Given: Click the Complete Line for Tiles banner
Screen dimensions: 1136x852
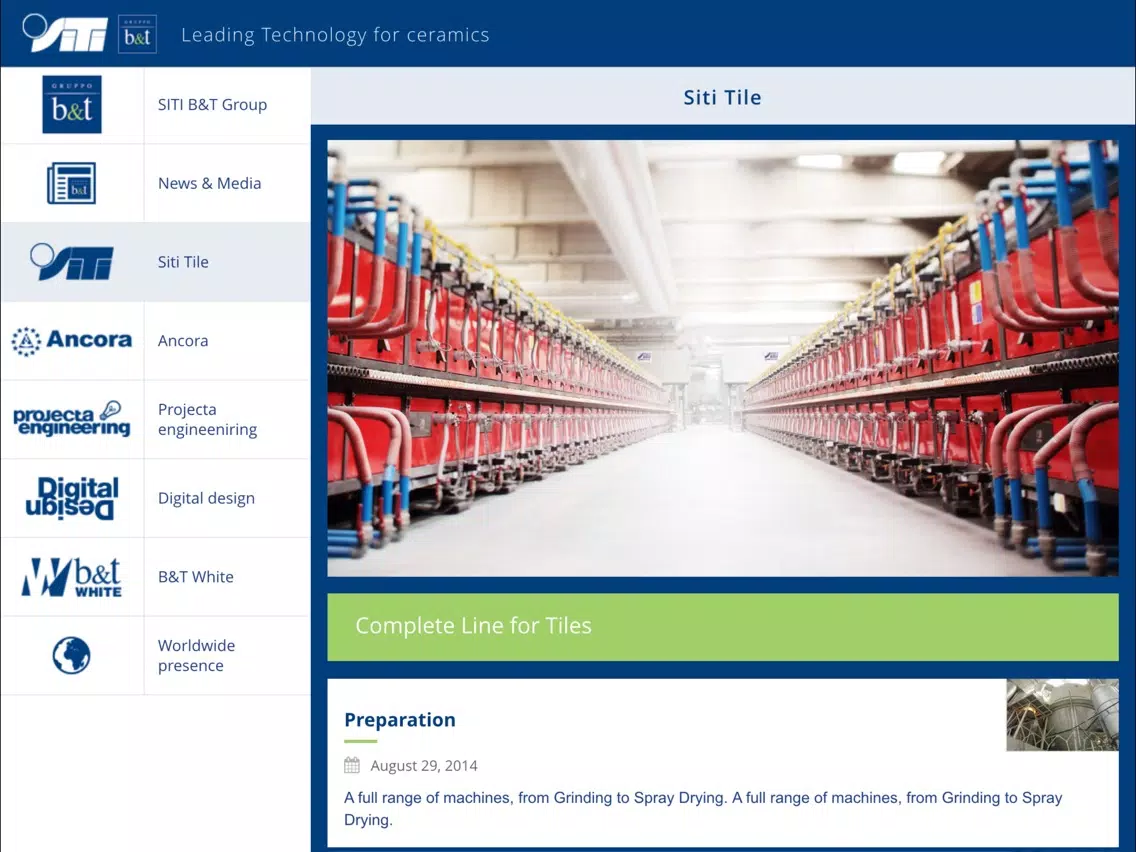Looking at the screenshot, I should (x=722, y=627).
